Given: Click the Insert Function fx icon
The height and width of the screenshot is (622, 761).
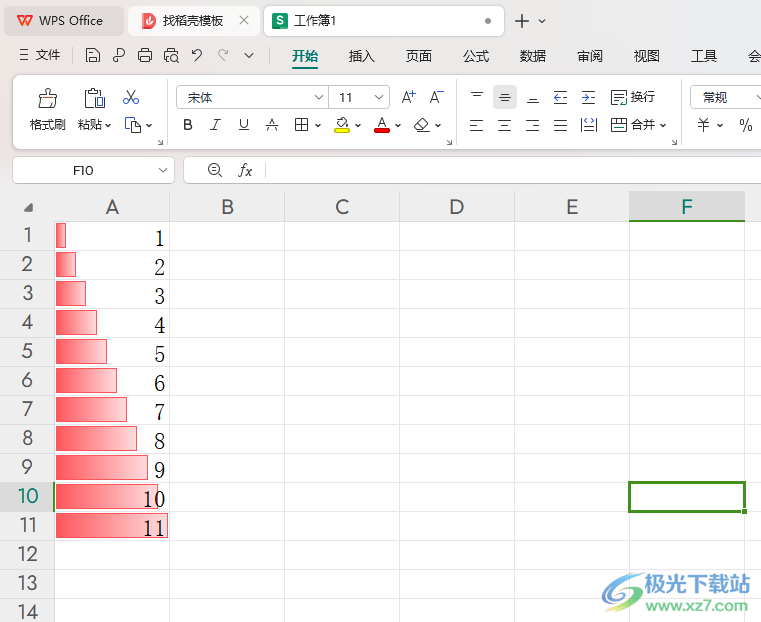Looking at the screenshot, I should coord(245,171).
